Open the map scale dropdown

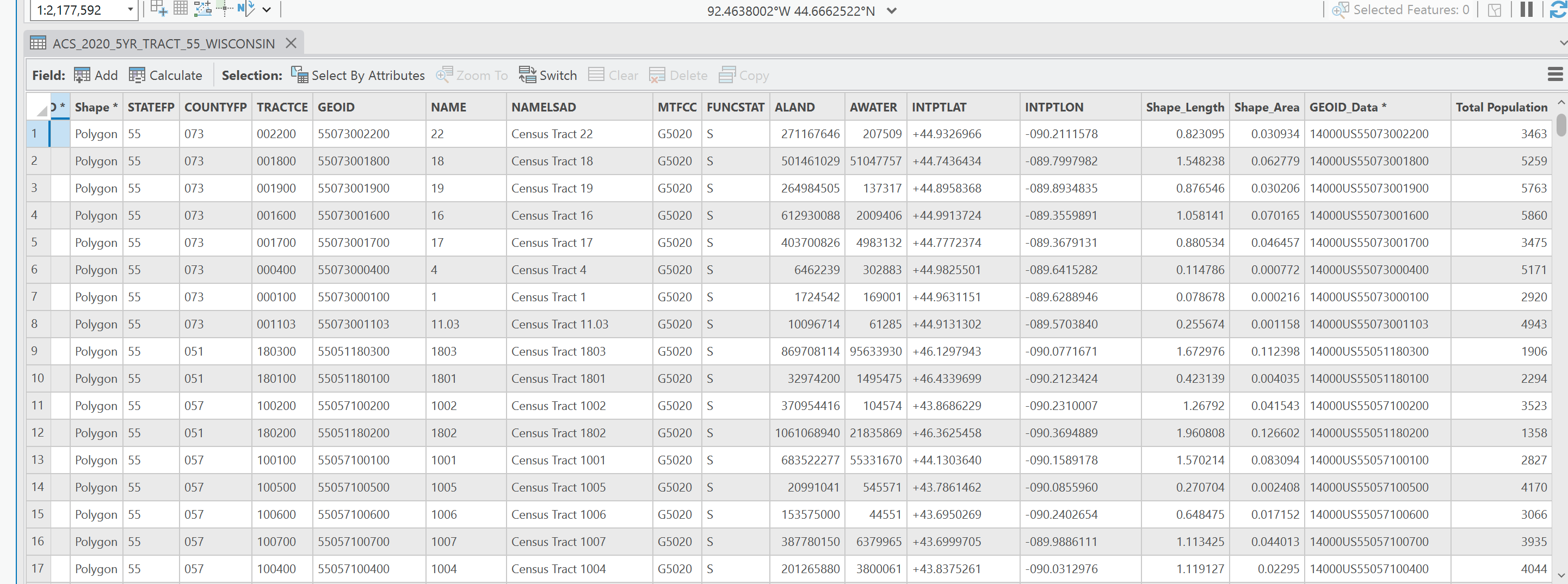[130, 10]
